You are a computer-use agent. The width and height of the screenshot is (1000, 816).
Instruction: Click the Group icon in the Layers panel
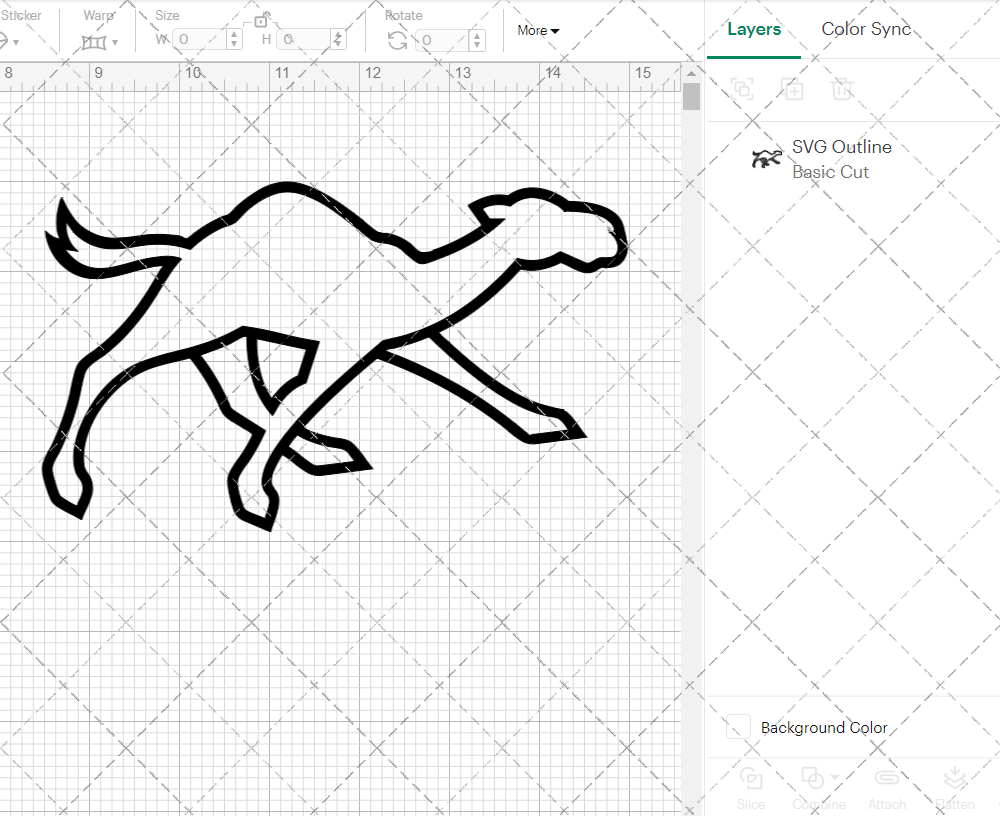click(742, 89)
